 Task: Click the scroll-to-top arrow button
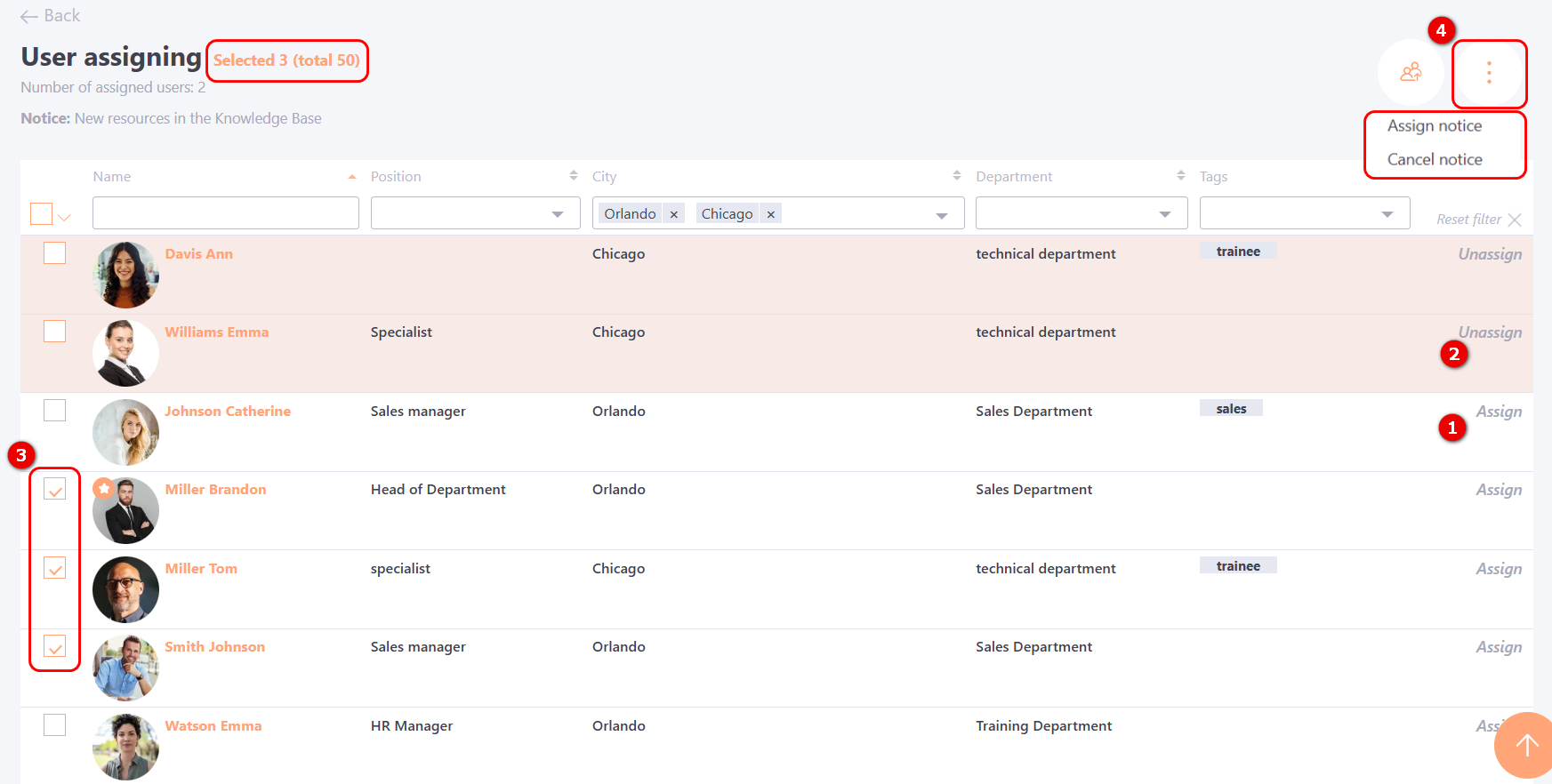(1526, 746)
